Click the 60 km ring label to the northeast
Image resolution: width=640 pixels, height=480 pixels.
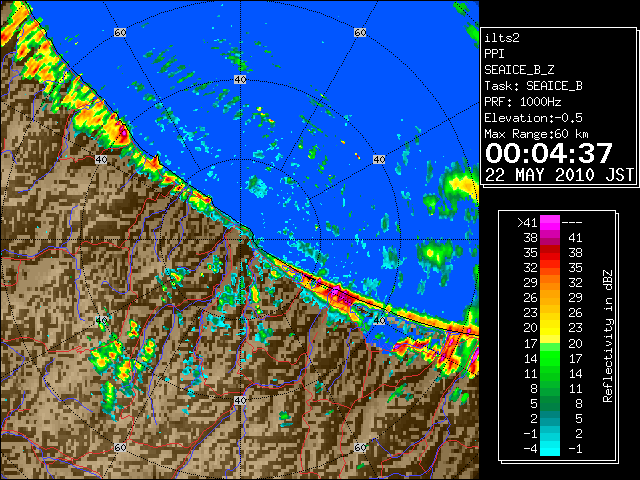coord(360,32)
